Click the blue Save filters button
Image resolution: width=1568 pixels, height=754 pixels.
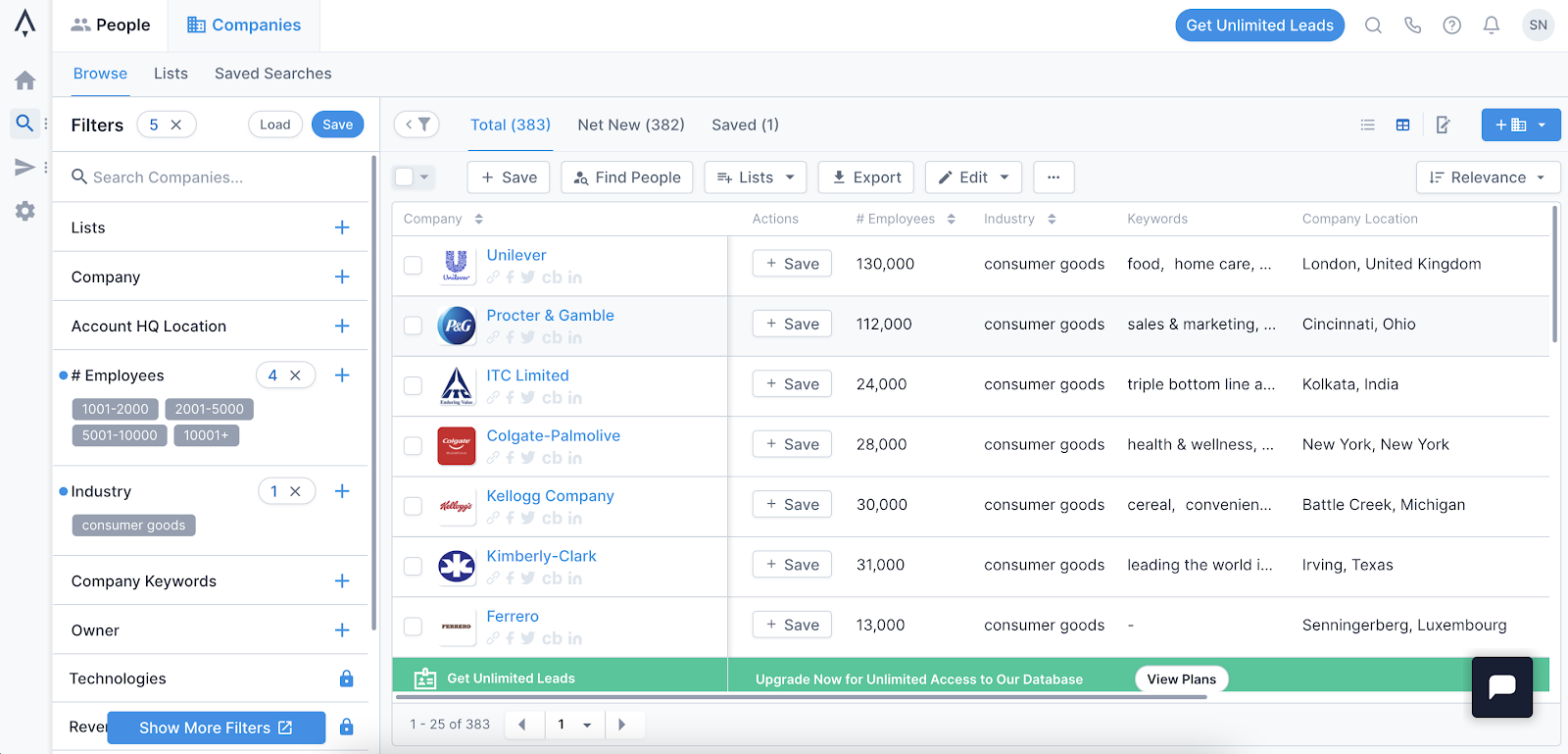(338, 125)
